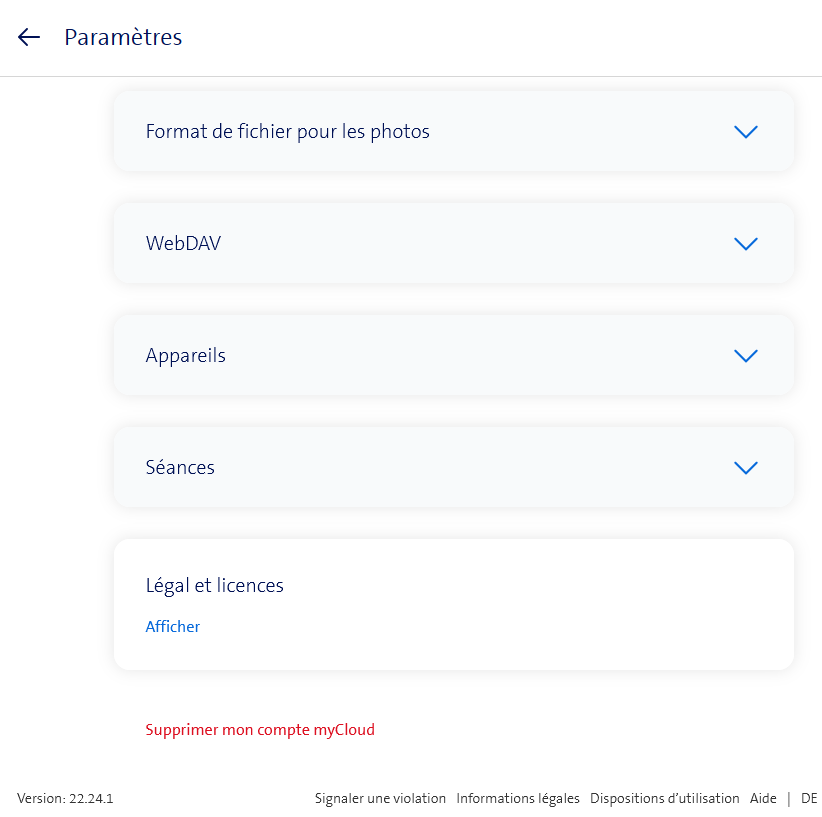
Task: Click the Afficher link under Légal et licences
Action: (x=173, y=627)
